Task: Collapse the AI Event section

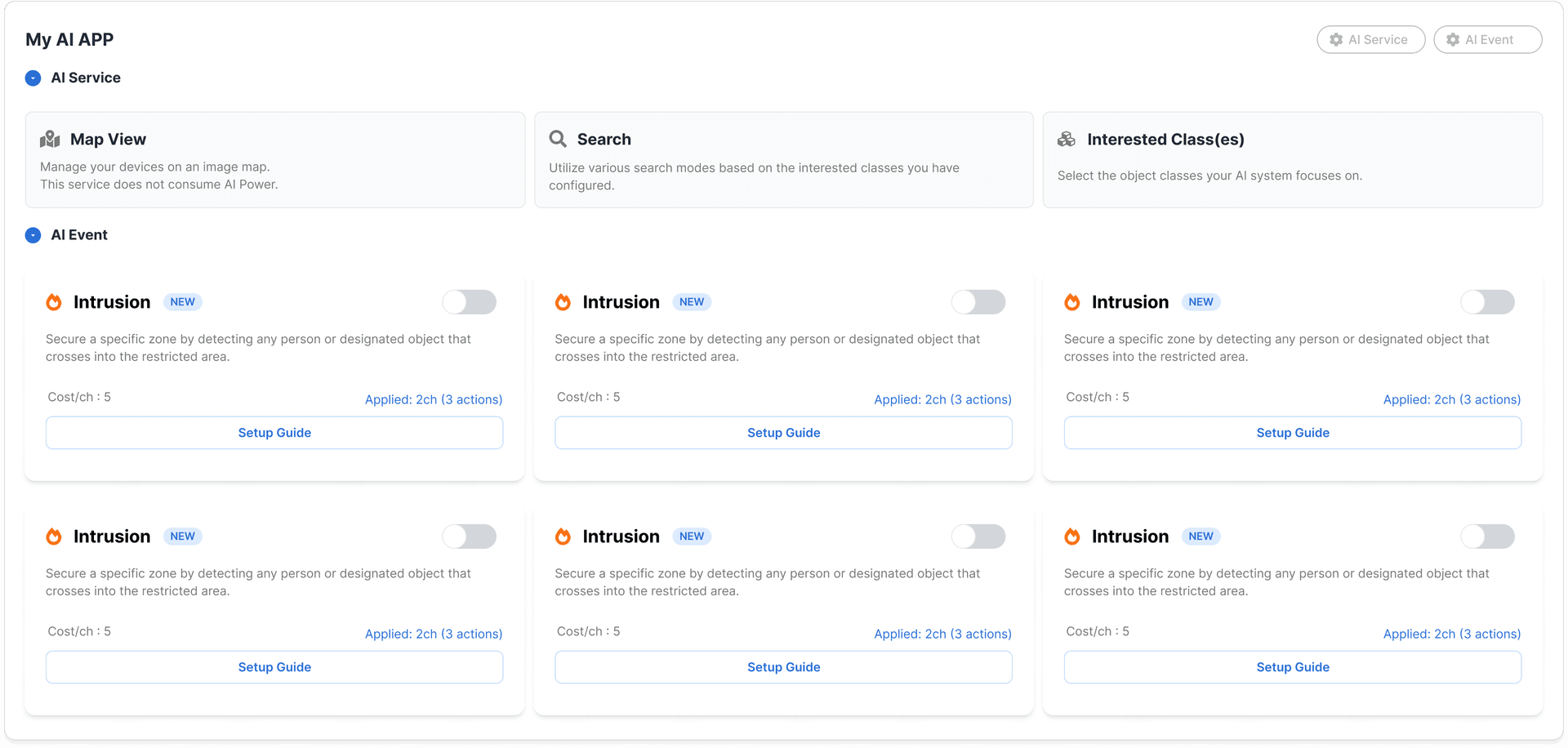Action: (x=33, y=236)
